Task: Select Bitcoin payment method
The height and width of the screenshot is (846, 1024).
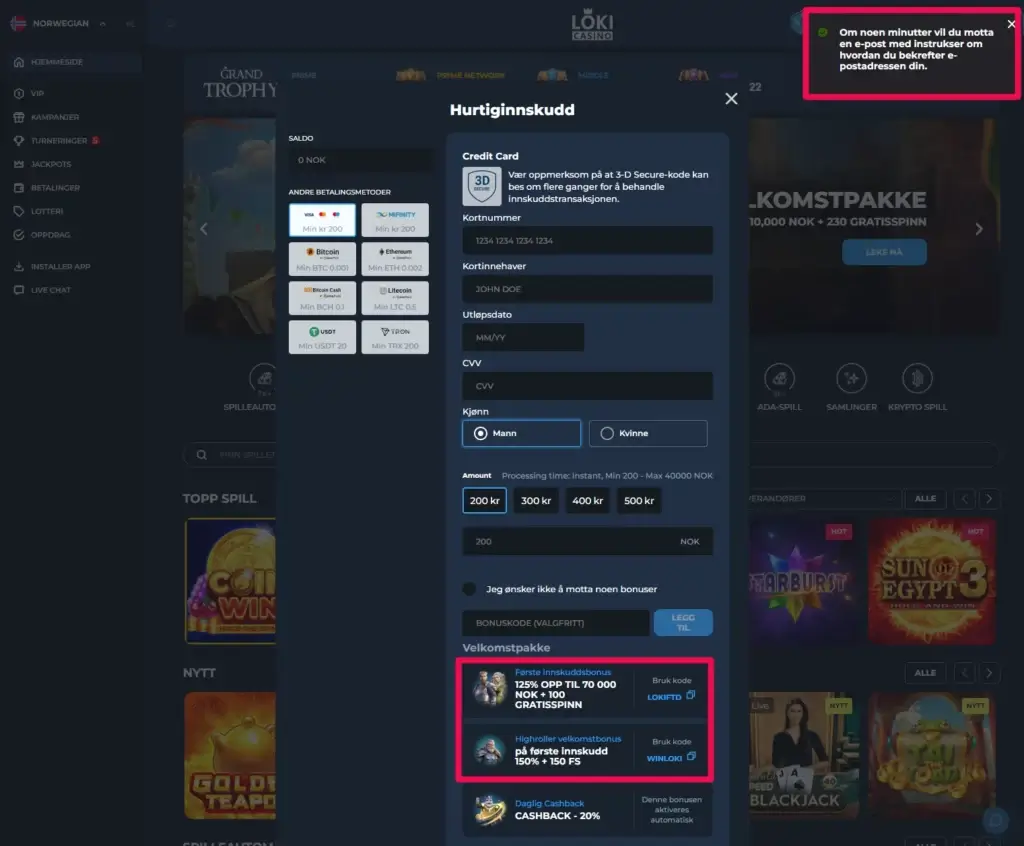Action: pos(322,259)
